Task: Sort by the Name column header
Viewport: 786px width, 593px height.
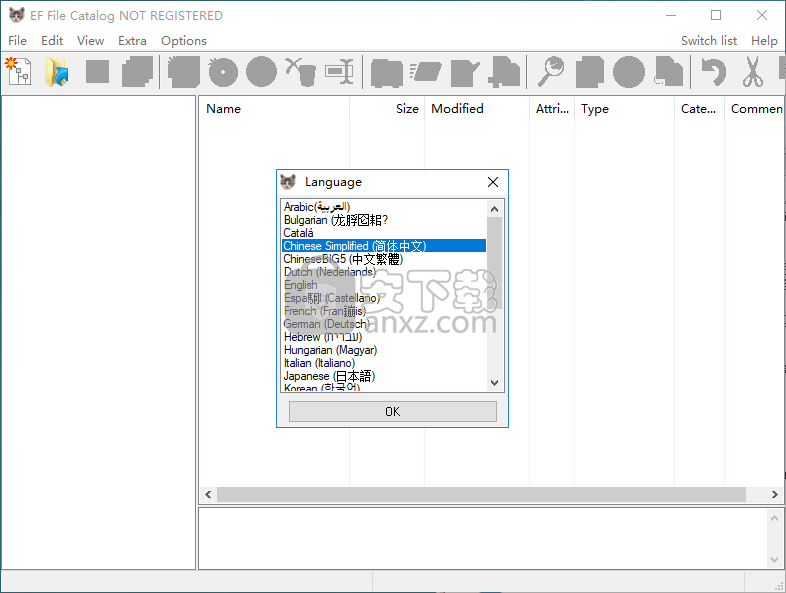Action: (274, 109)
